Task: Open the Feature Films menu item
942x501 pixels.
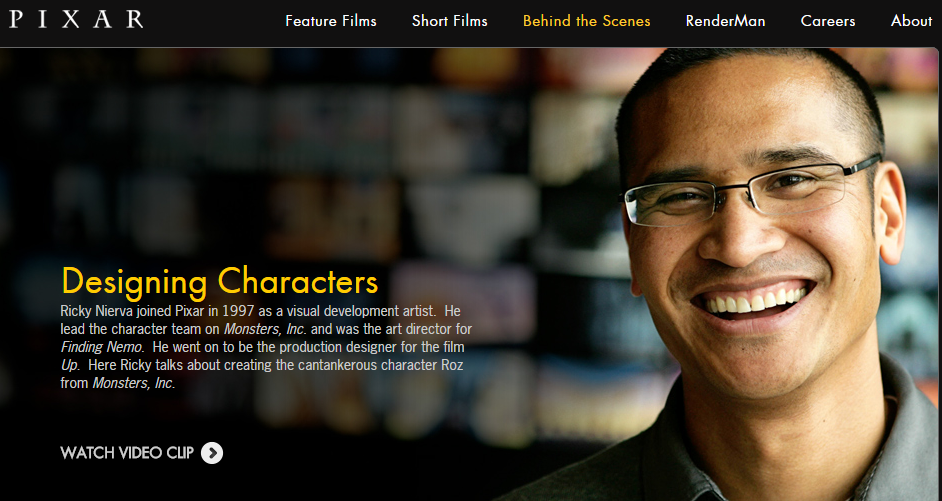Action: click(x=330, y=21)
